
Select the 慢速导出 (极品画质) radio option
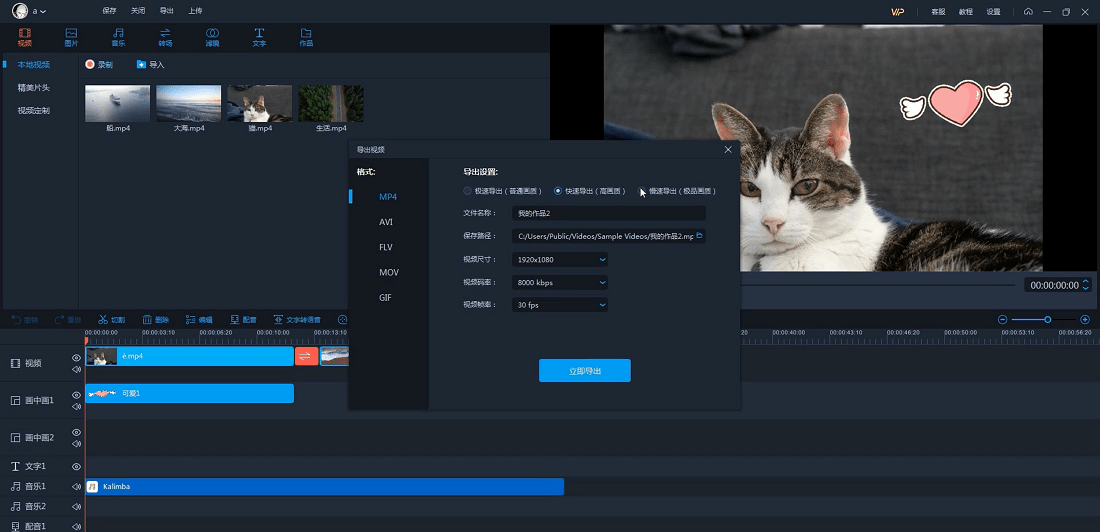(643, 191)
